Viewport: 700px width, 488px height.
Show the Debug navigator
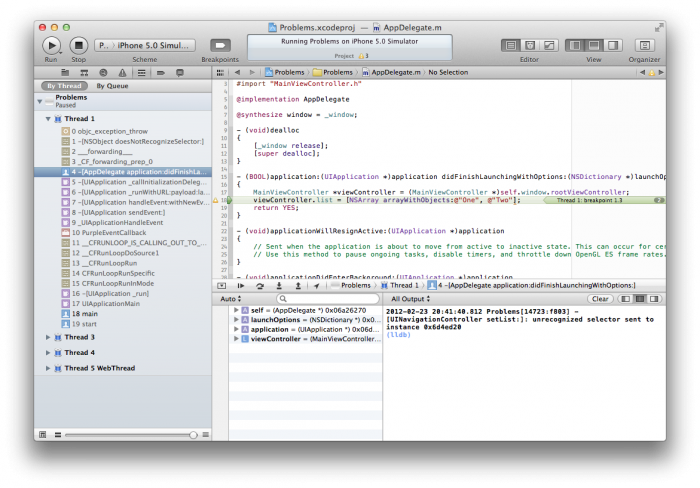coord(142,72)
